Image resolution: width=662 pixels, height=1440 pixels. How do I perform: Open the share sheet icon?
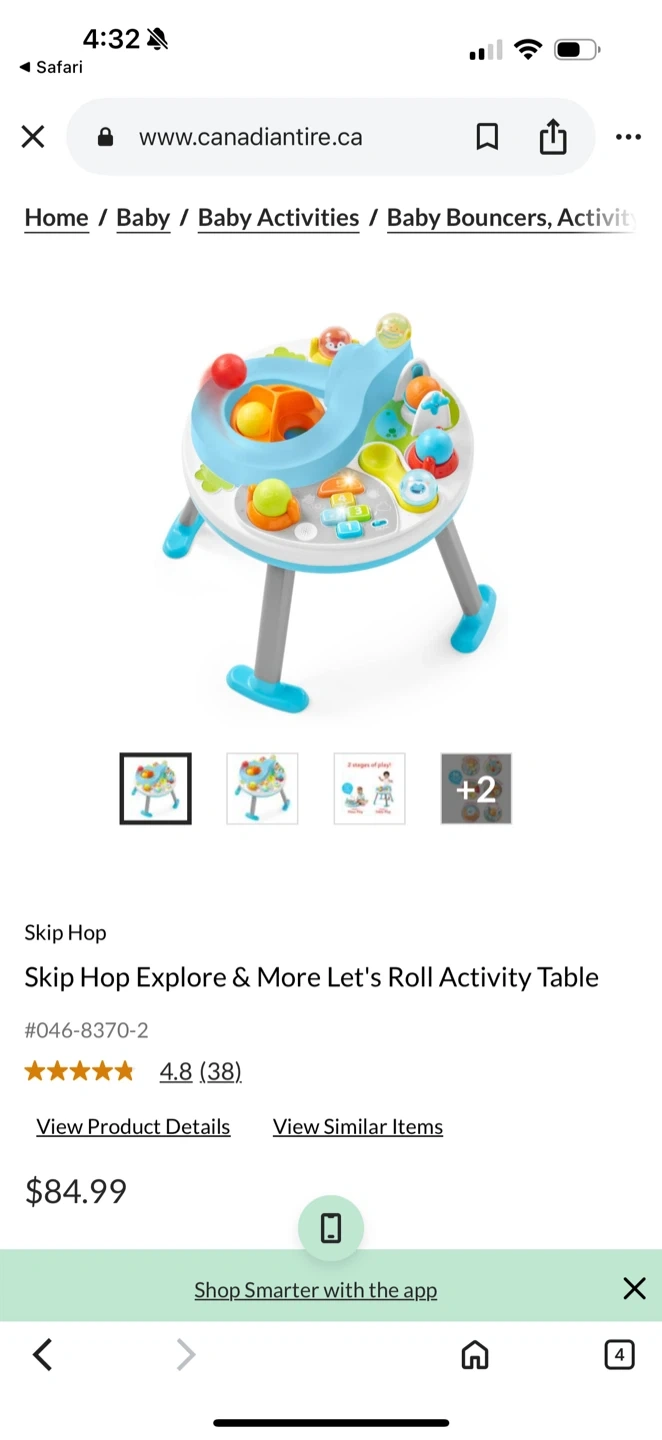point(553,137)
